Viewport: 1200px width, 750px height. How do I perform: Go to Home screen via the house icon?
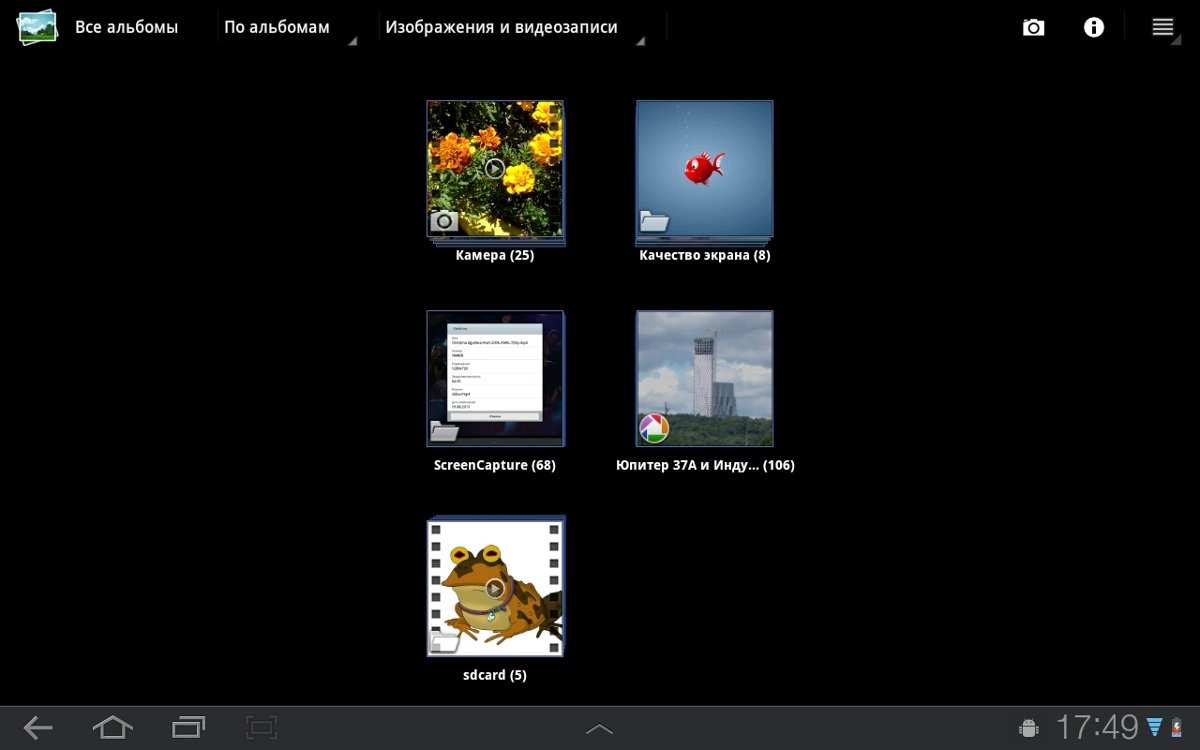coord(112,727)
